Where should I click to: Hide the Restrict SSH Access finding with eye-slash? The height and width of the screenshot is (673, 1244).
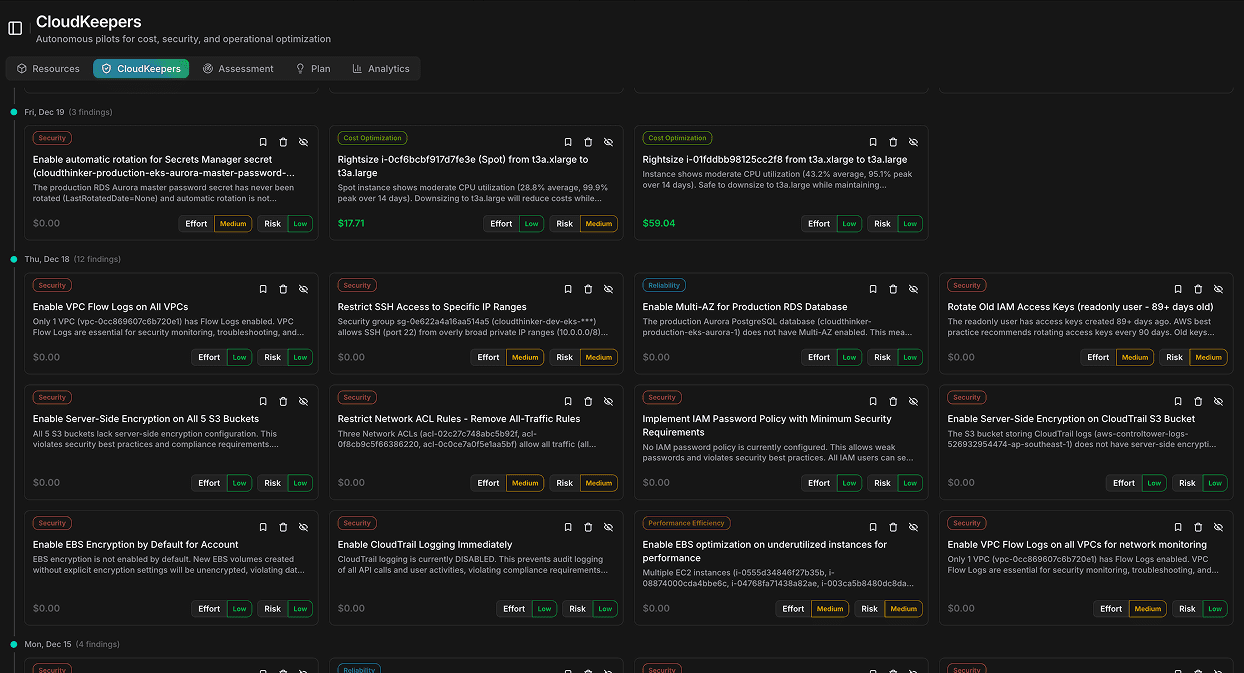pos(608,288)
